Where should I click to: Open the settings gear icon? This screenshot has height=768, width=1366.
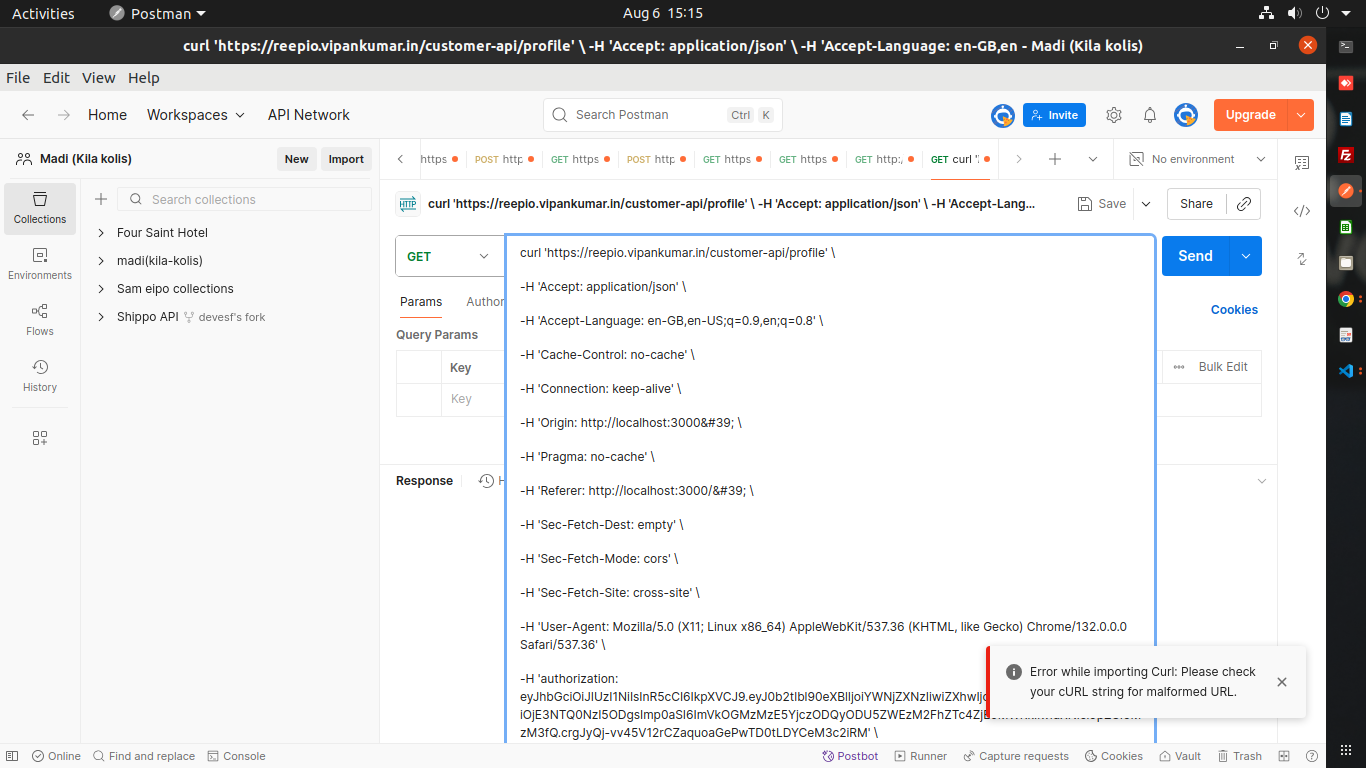[1114, 115]
